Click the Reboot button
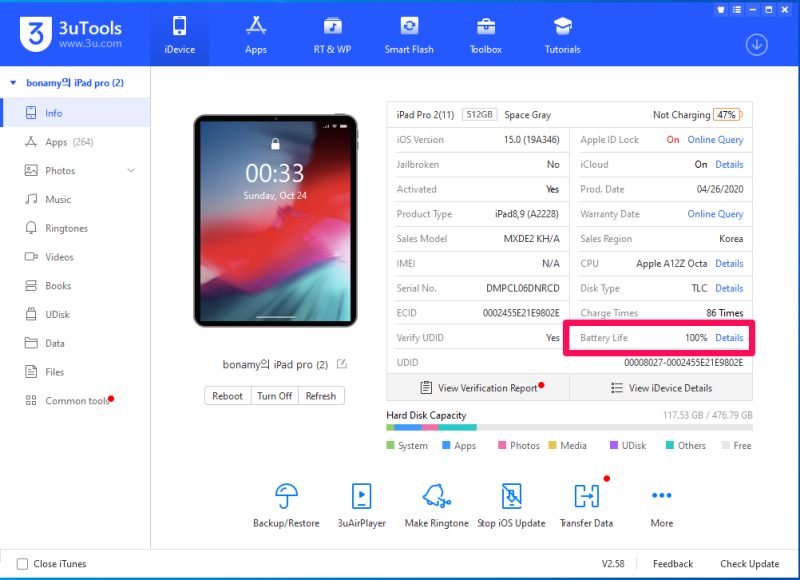 tap(228, 396)
